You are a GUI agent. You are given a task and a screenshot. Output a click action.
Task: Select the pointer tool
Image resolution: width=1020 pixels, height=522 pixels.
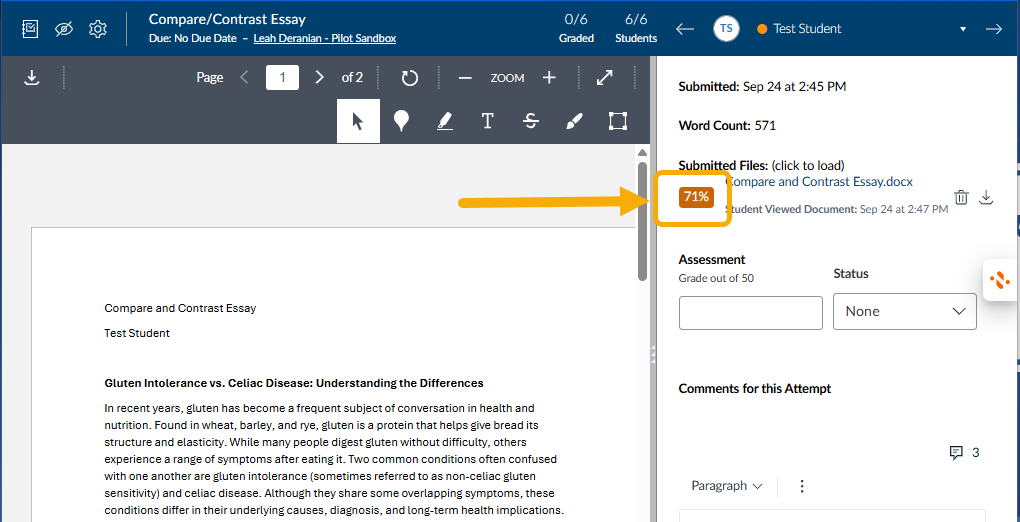click(358, 121)
